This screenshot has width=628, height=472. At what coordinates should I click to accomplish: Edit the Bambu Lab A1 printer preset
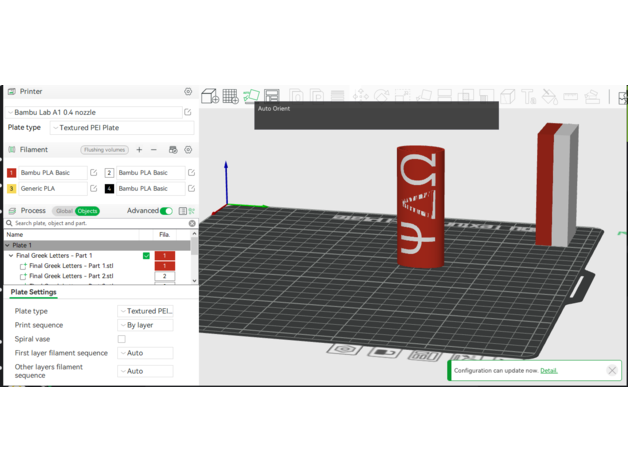(187, 112)
